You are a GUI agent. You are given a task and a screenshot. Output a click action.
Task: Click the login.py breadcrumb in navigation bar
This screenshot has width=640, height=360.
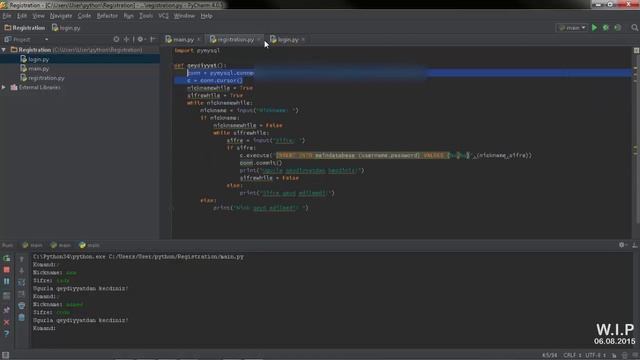(66, 28)
